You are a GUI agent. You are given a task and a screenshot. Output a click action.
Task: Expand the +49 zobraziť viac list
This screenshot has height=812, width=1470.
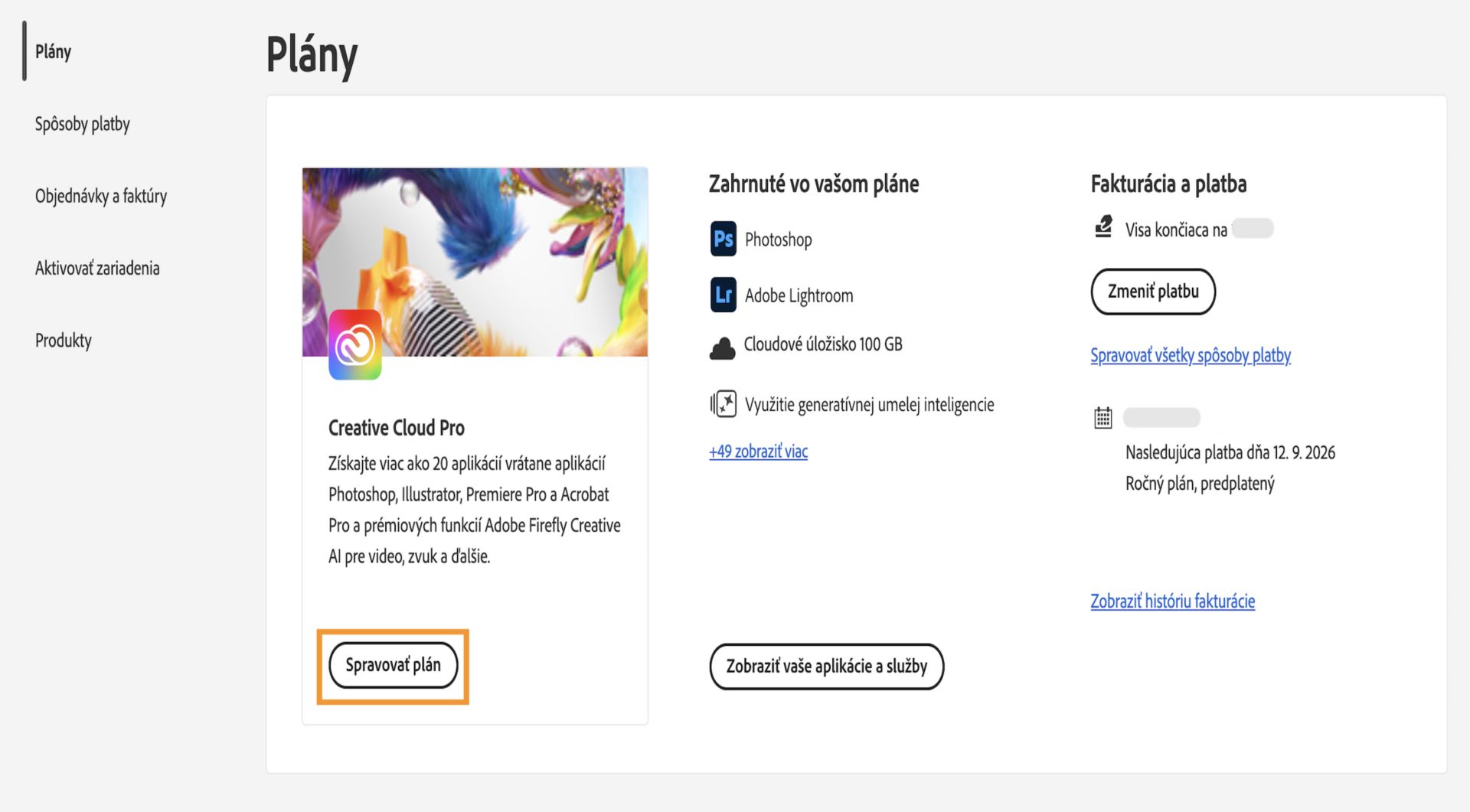(x=756, y=452)
